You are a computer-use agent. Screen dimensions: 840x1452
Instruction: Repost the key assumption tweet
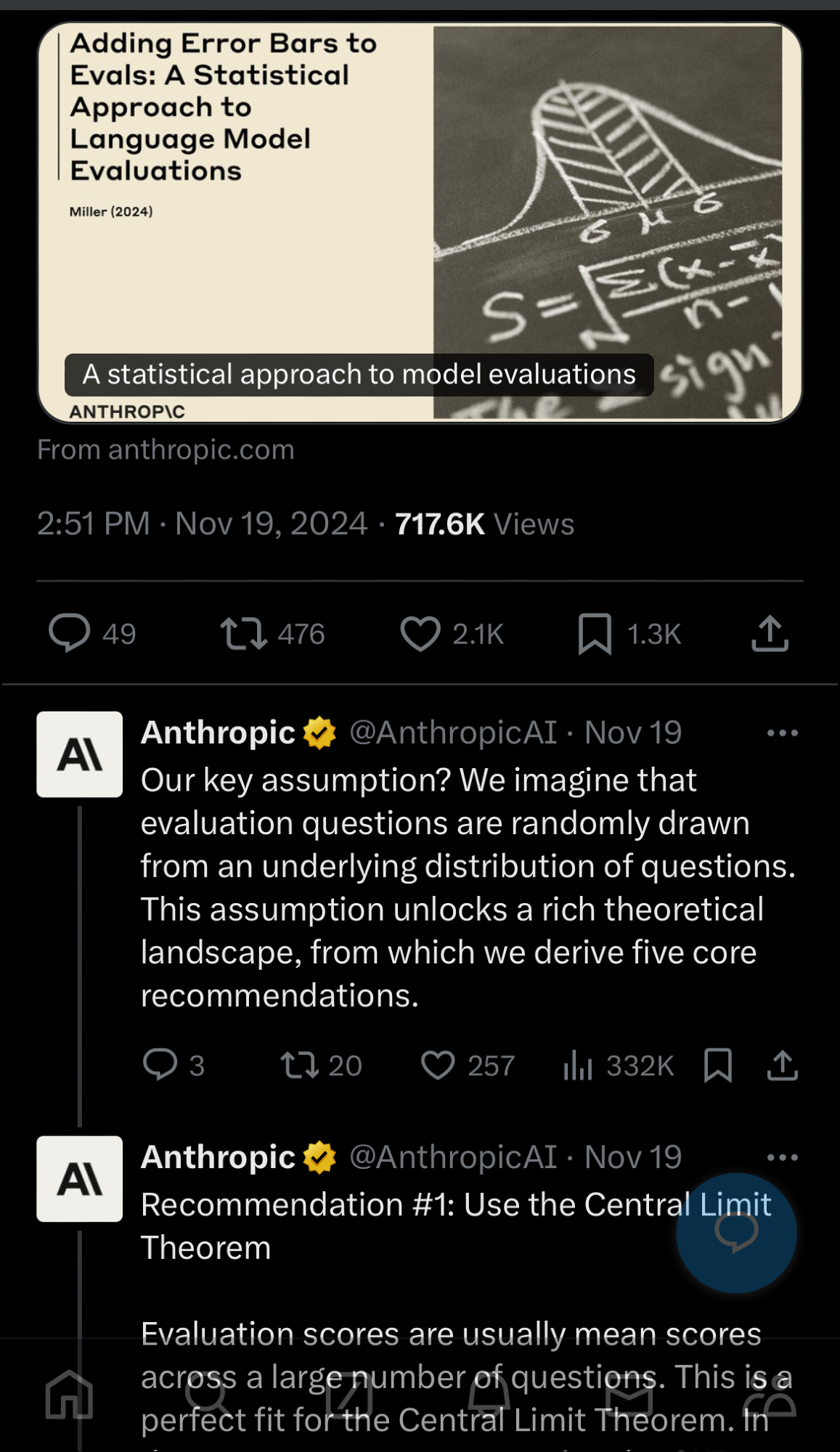click(x=300, y=1065)
